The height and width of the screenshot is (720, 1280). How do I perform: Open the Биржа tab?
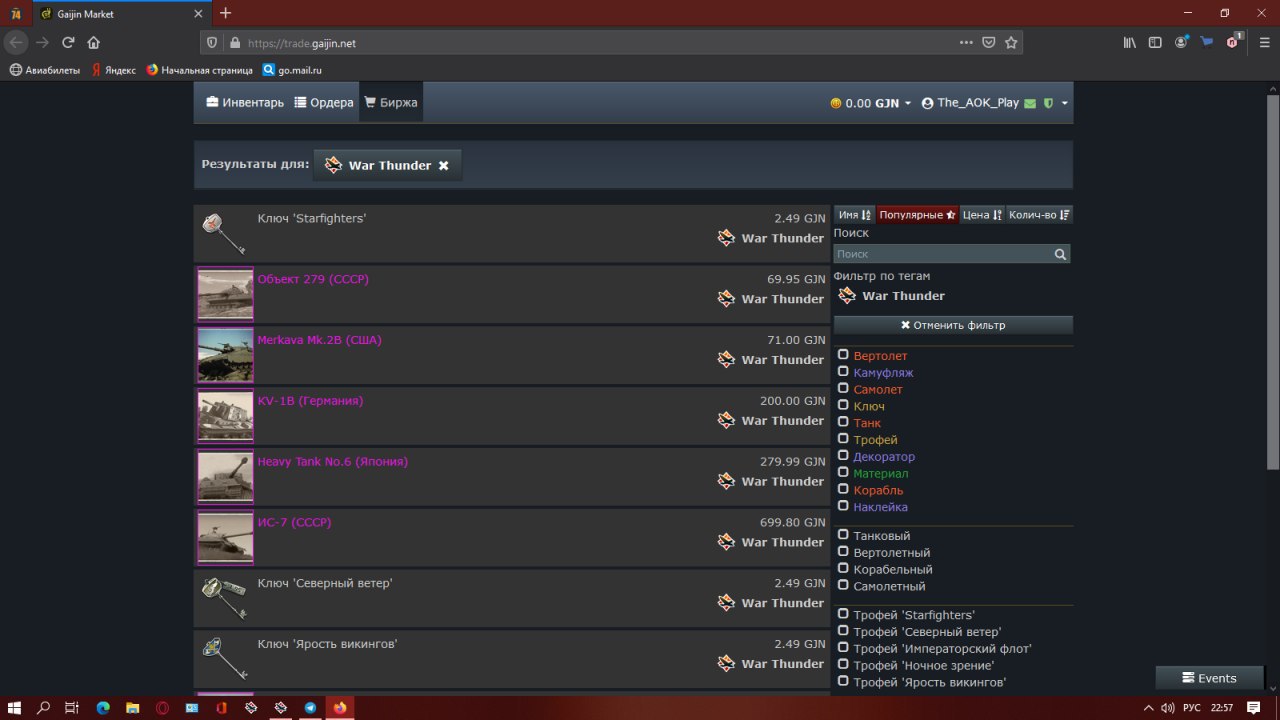391,103
